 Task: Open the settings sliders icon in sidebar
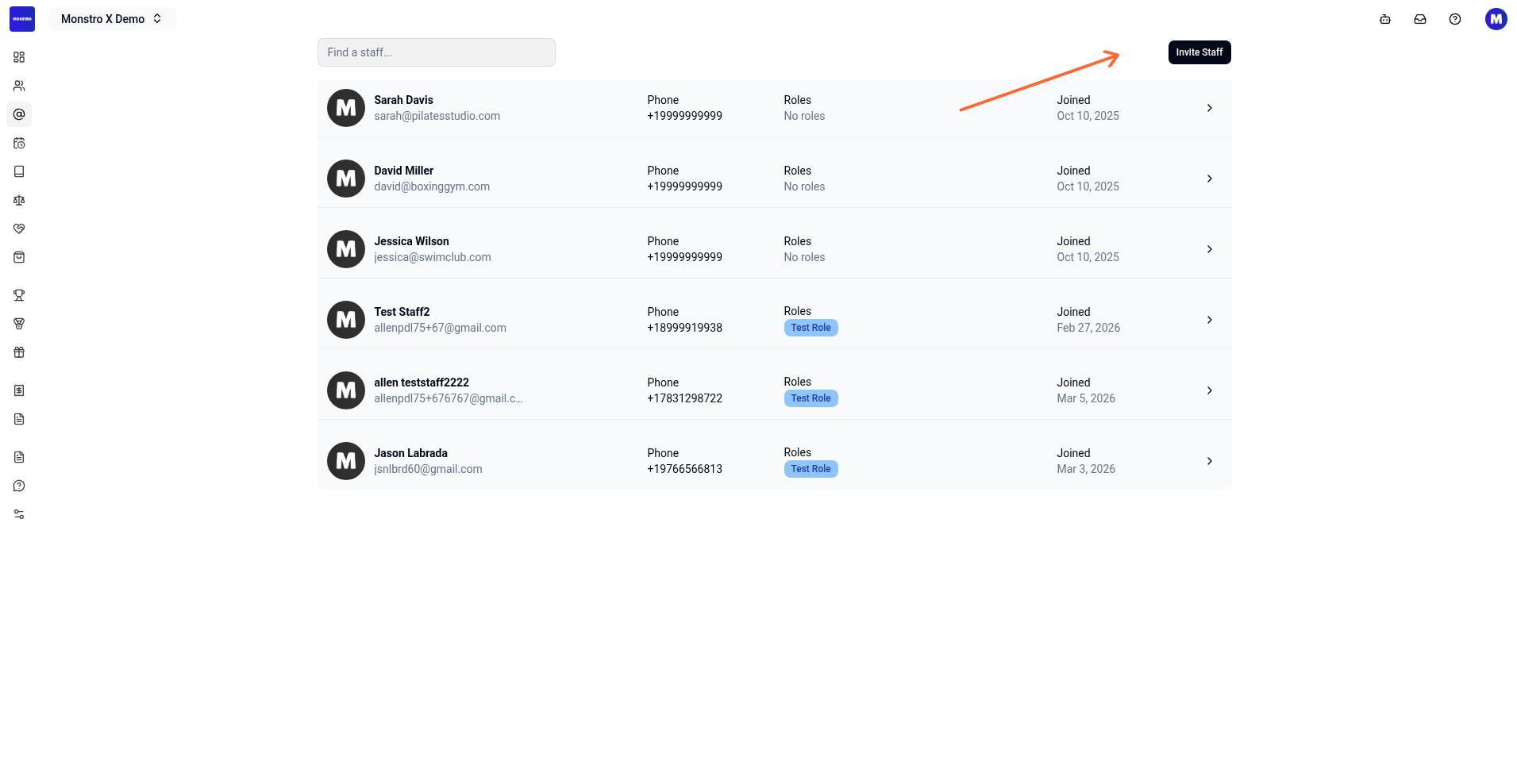coord(19,514)
